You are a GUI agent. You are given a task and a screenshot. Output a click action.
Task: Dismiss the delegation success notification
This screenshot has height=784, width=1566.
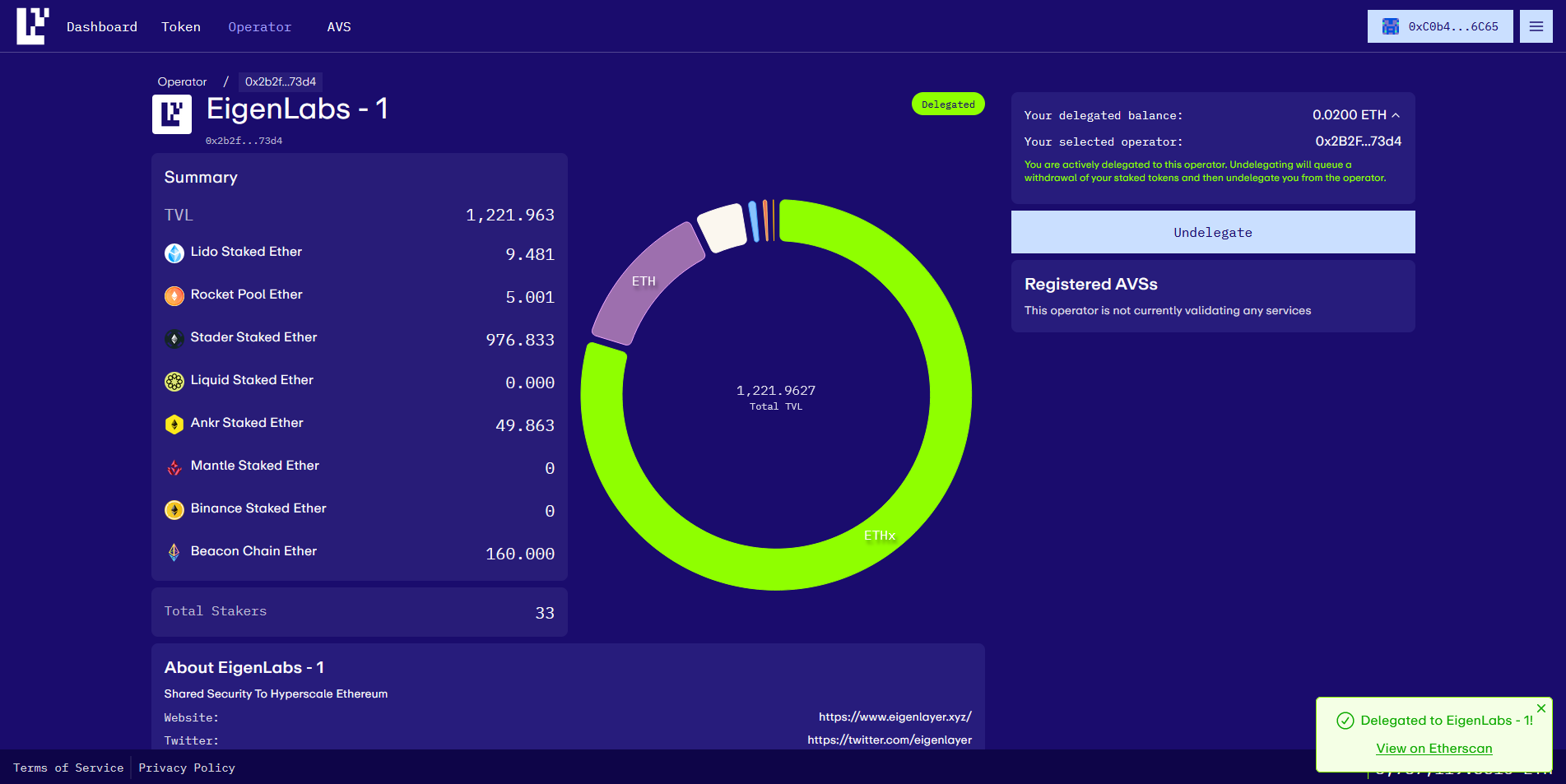[x=1540, y=708]
